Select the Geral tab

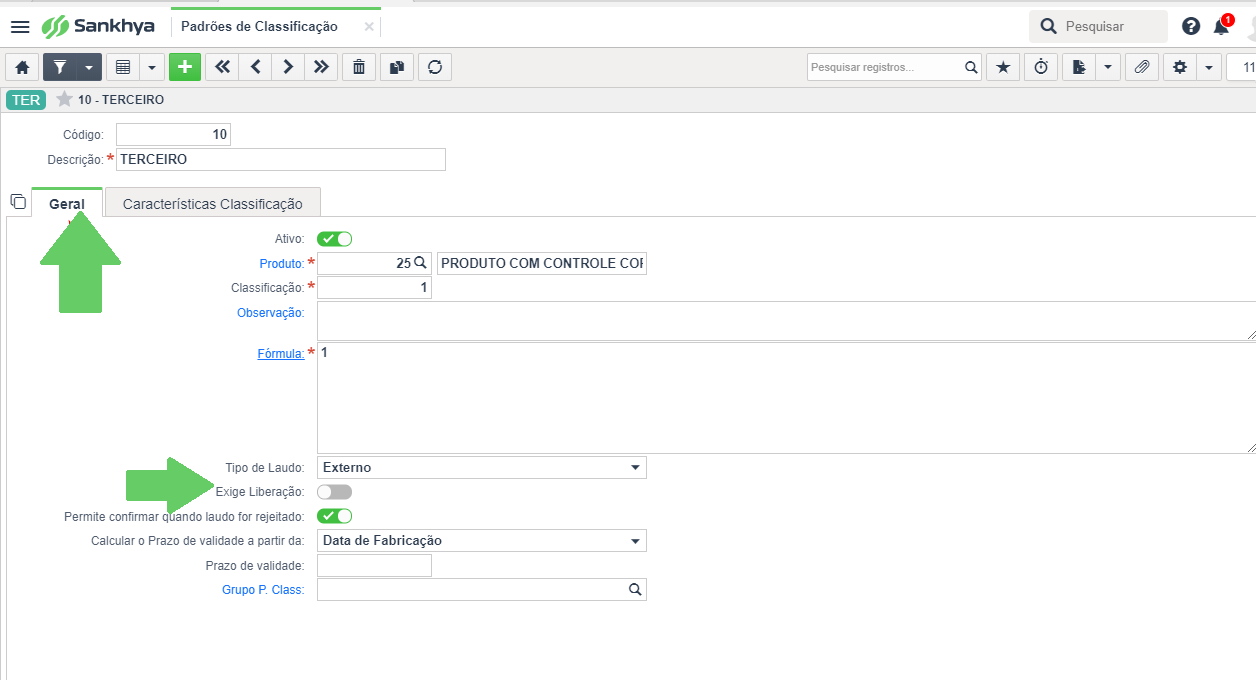pos(67,204)
